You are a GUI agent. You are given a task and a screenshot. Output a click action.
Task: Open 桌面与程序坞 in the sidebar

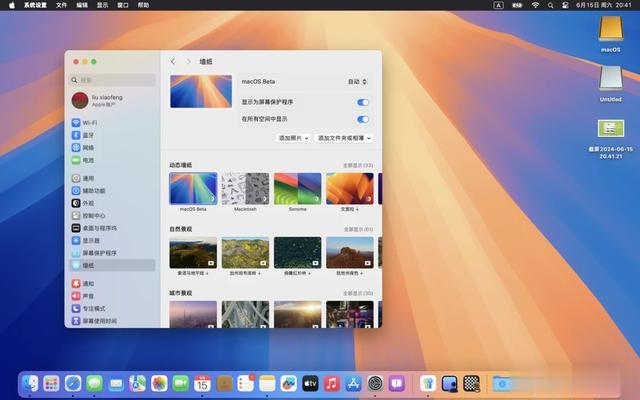click(113, 228)
